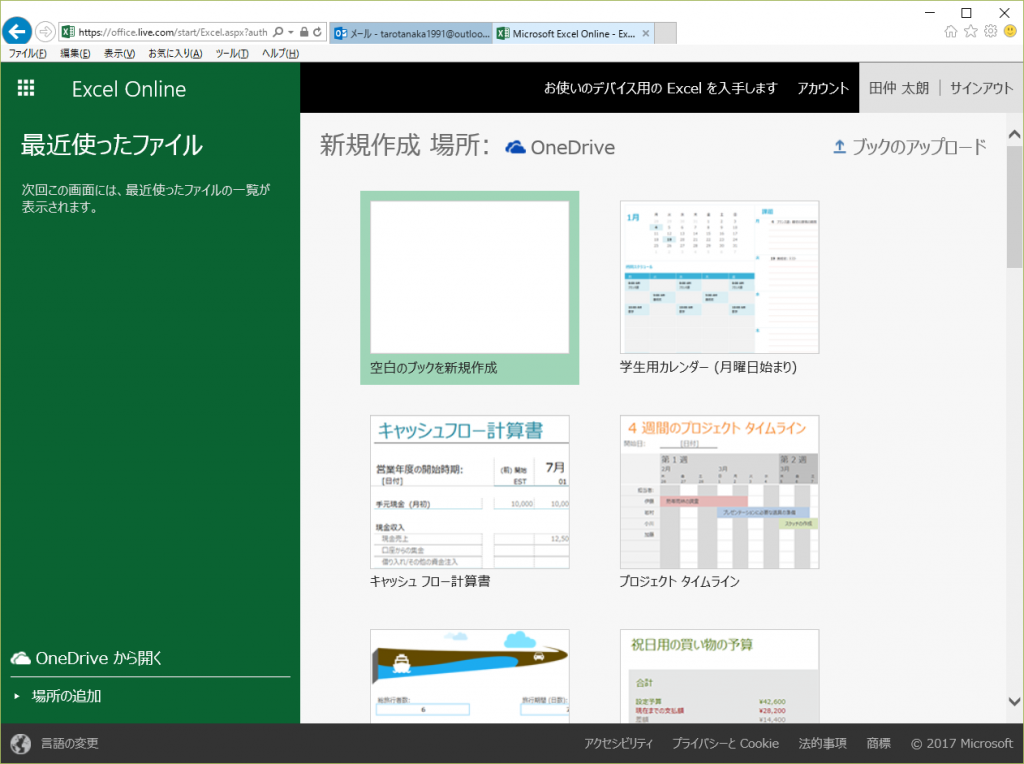Open the address bar search dropdown arrow

click(x=291, y=31)
